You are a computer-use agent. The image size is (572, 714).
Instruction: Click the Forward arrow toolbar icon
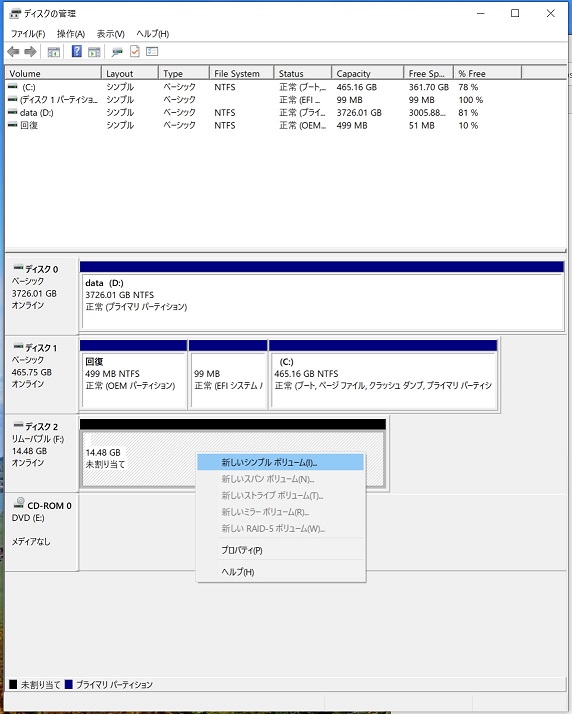(30, 52)
